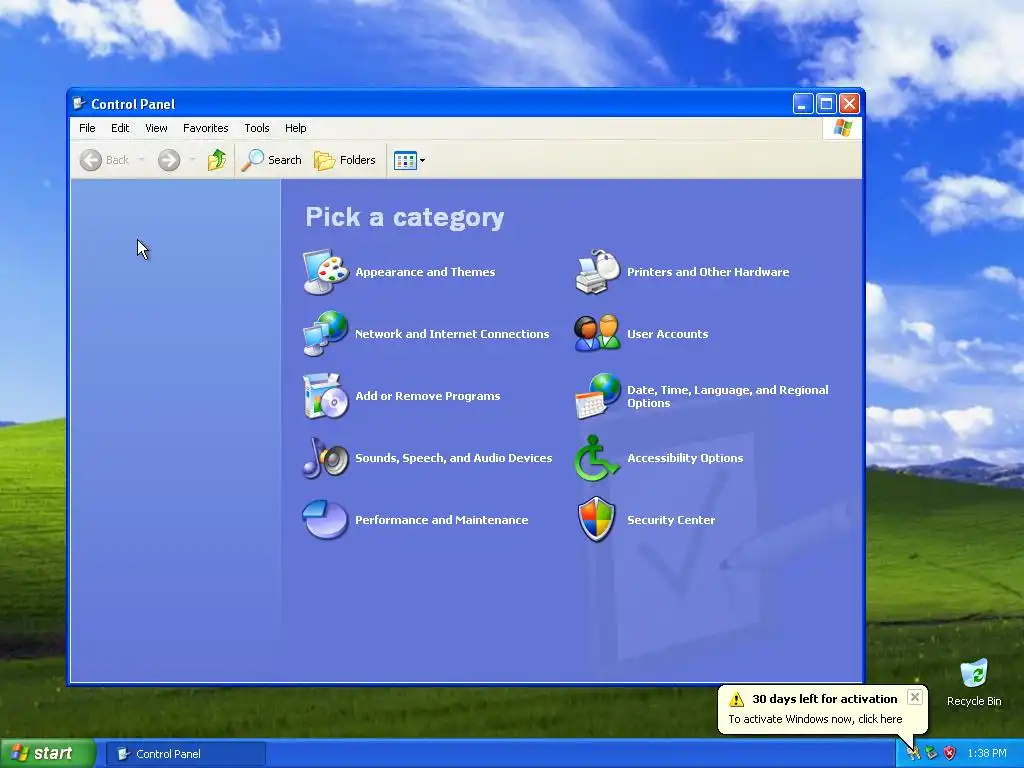Image resolution: width=1024 pixels, height=768 pixels.
Task: Open the Performance and Maintenance pie chart icon
Action: click(x=325, y=520)
